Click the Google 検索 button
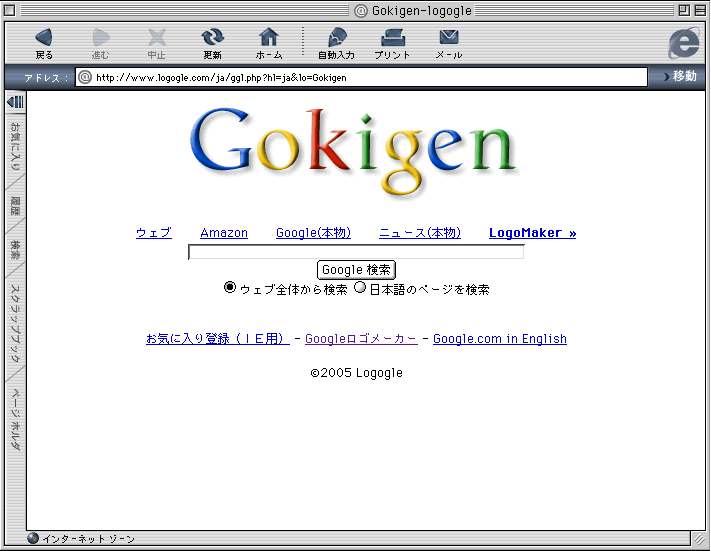Screen dimensions: 711x551 tap(356, 270)
